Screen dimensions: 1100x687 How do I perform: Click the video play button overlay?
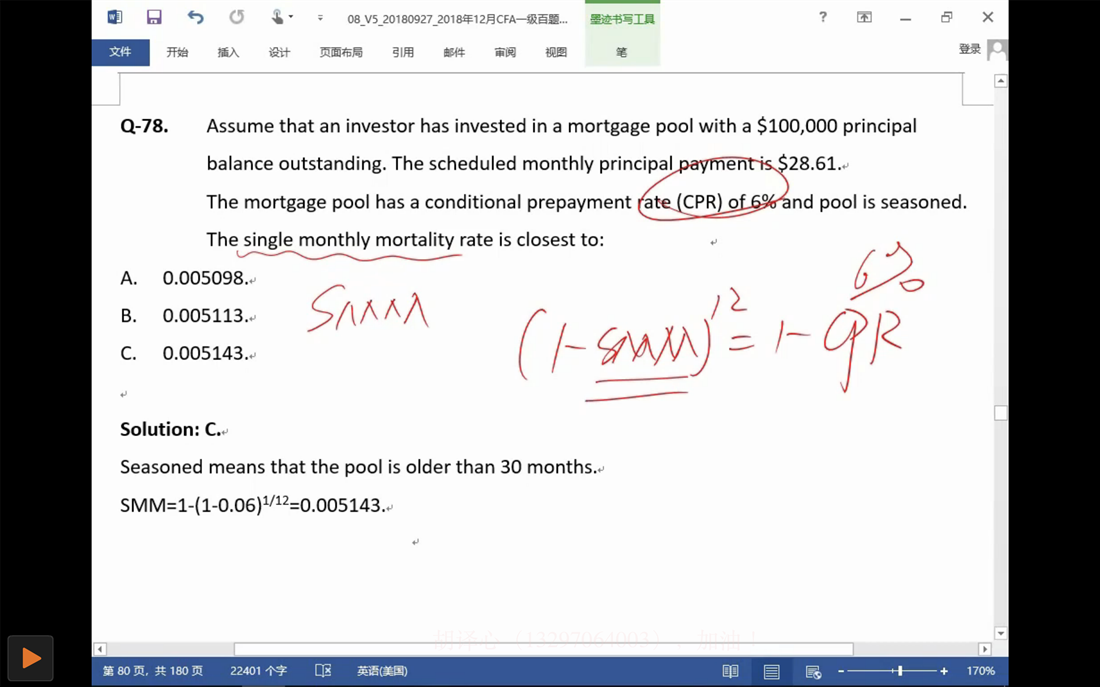[x=30, y=658]
